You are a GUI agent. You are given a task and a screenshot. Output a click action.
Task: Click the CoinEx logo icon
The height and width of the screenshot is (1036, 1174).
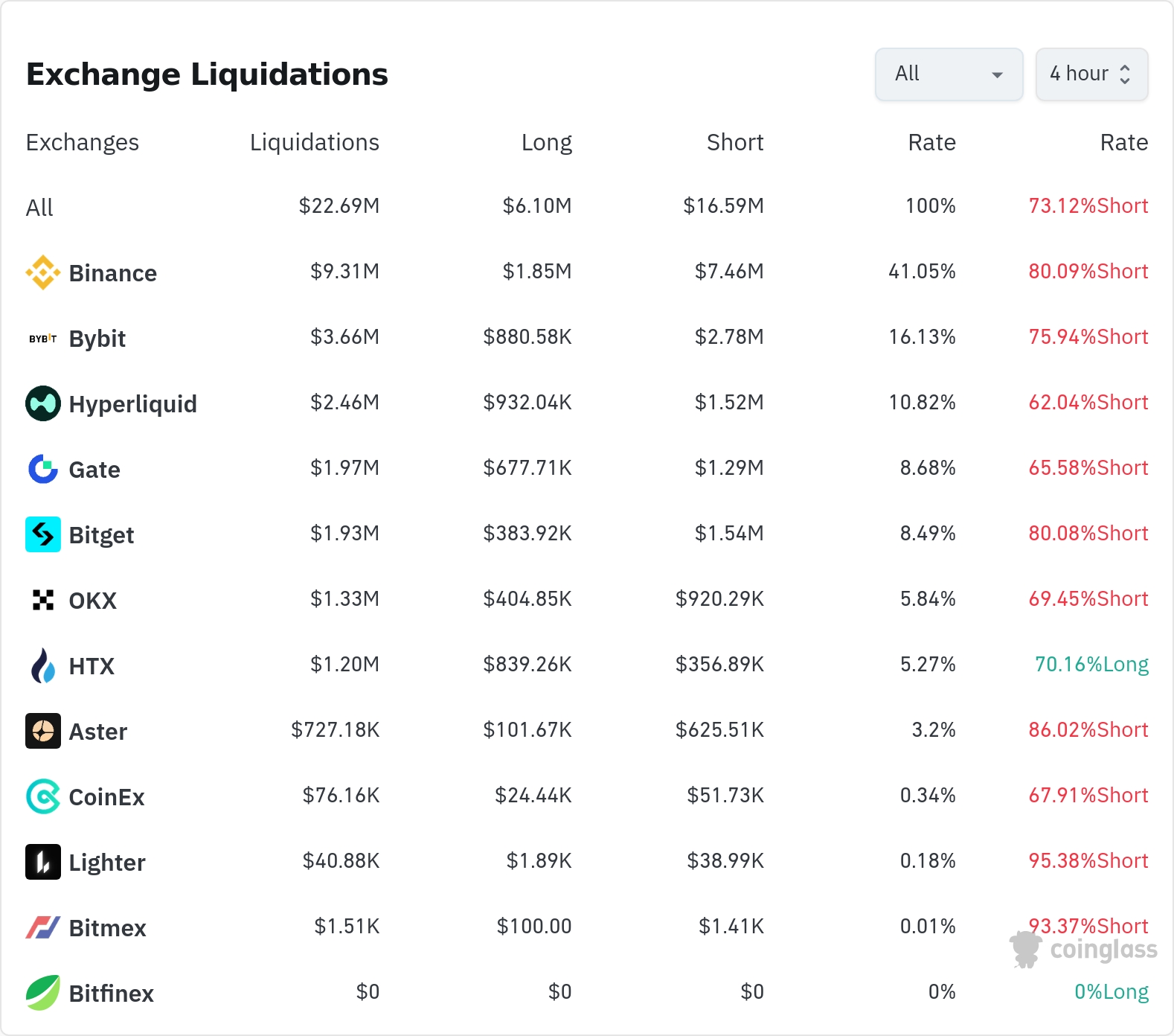[x=43, y=796]
